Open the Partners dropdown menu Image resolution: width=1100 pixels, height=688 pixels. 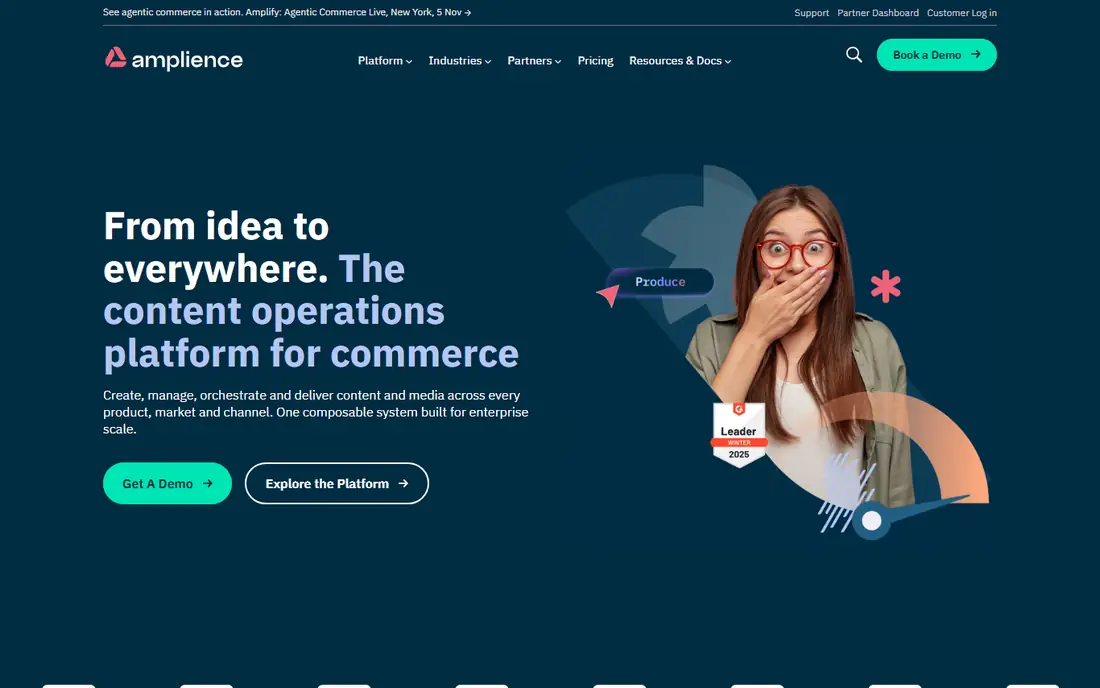click(x=534, y=61)
